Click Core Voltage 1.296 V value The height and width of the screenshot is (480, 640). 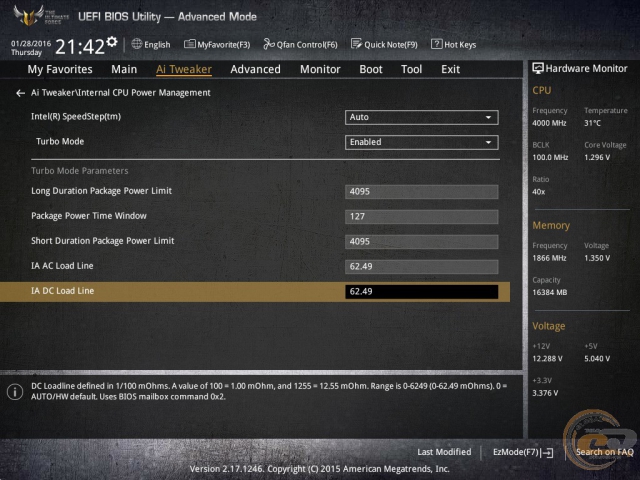(597, 157)
